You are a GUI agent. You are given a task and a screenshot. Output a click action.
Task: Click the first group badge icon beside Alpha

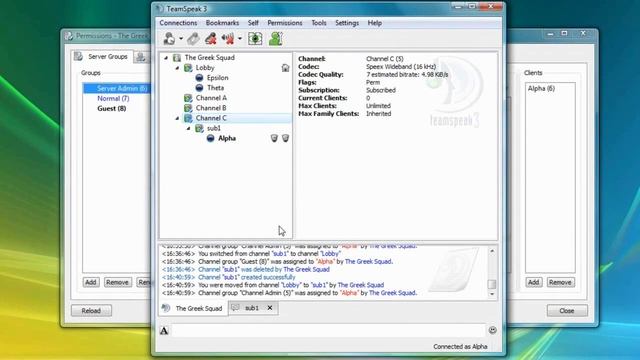(274, 138)
